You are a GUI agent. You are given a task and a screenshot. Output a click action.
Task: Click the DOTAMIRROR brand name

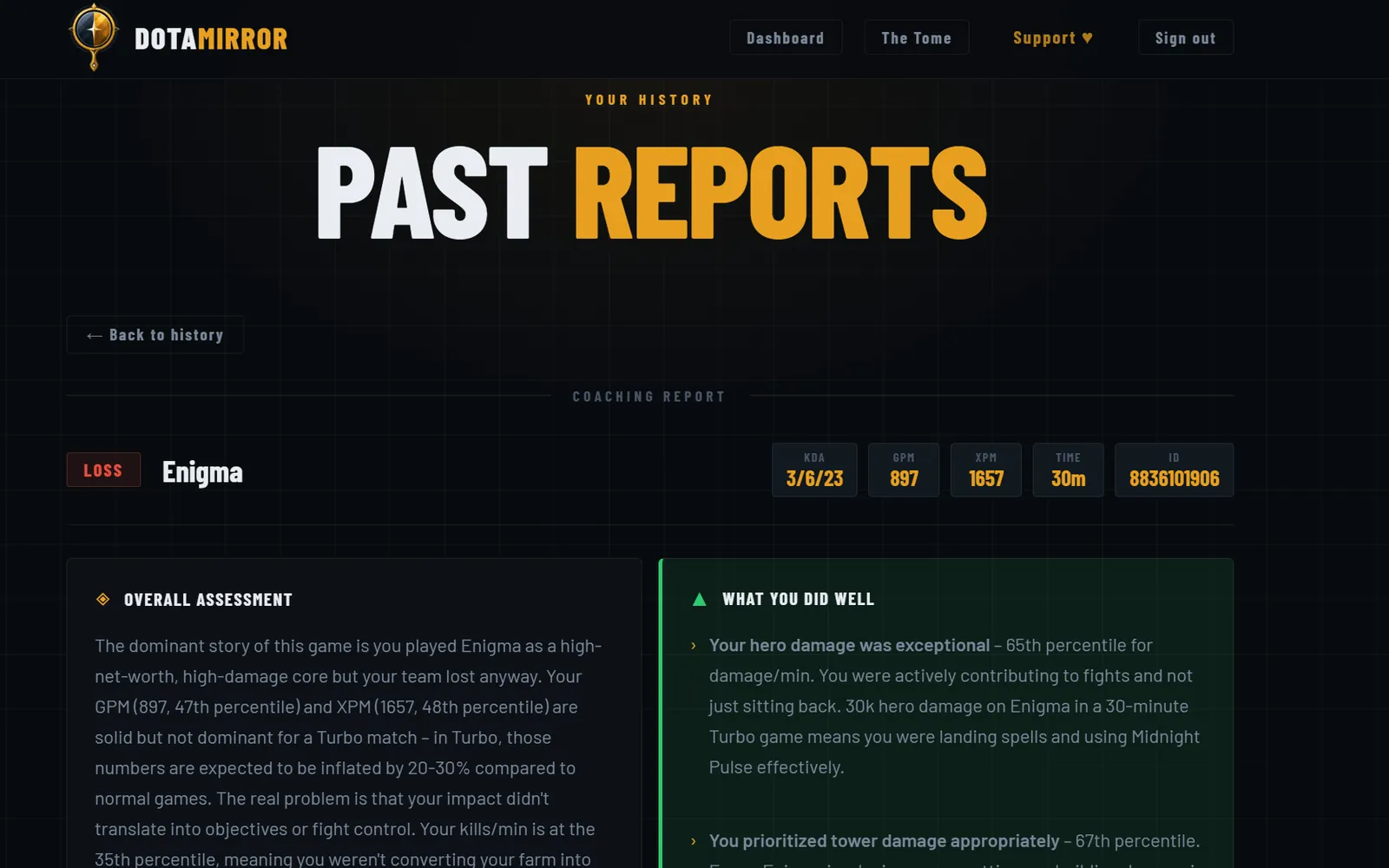pos(211,39)
